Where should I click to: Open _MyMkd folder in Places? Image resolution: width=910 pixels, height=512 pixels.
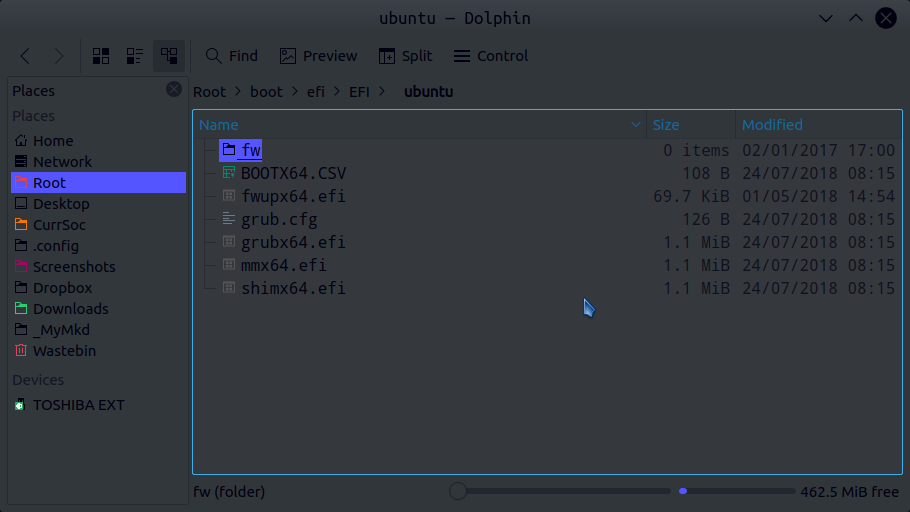tap(98, 330)
